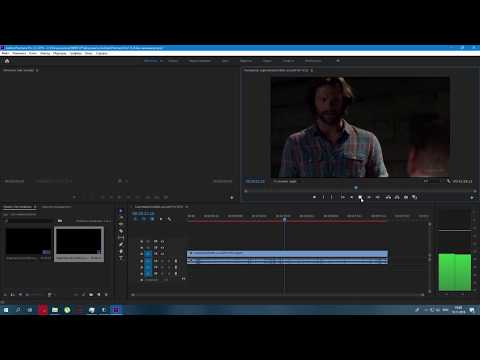The height and width of the screenshot is (360, 480).
Task: Select highlighted sequence thumbnail in Project panel
Action: click(79, 244)
